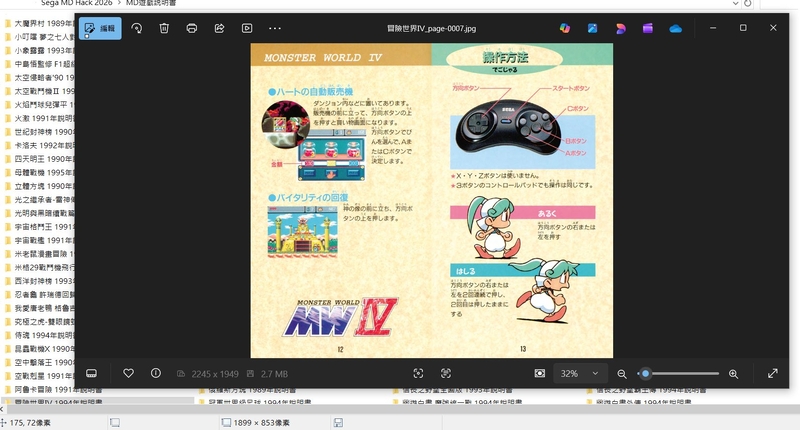Open the OneDrive cloud icon

676,29
